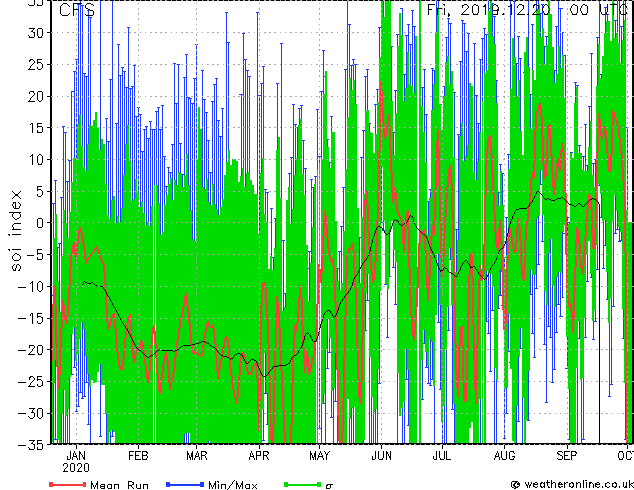
Task: Click the y-axis value 5
Action: click(40, 191)
